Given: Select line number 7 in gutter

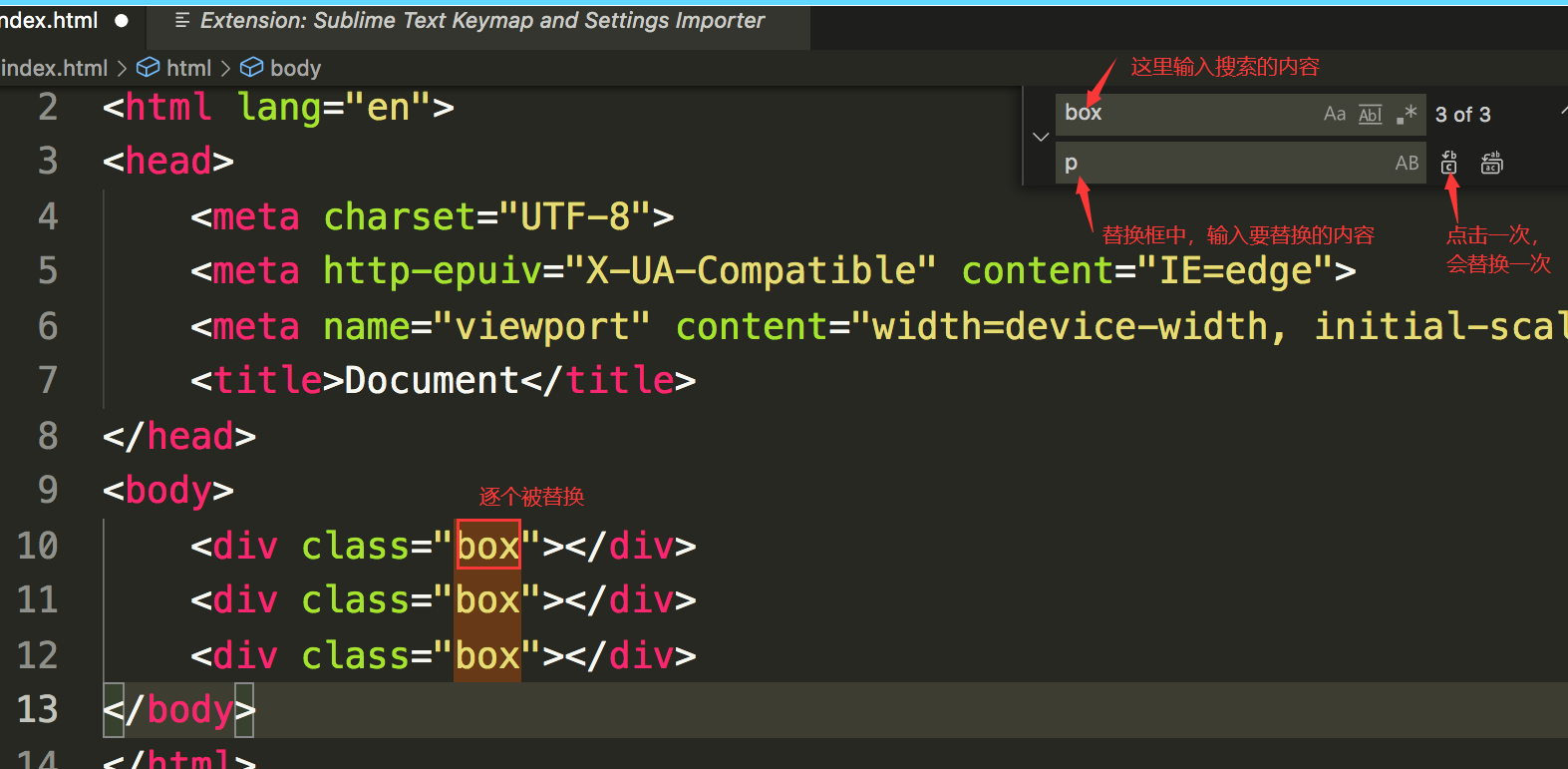Looking at the screenshot, I should pyautogui.click(x=48, y=380).
